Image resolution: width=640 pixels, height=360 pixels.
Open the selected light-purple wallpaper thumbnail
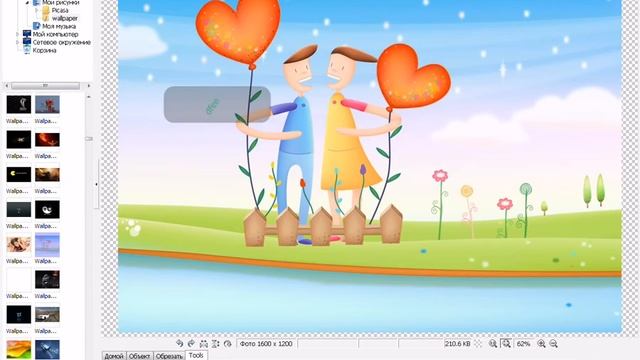pyautogui.click(x=47, y=244)
